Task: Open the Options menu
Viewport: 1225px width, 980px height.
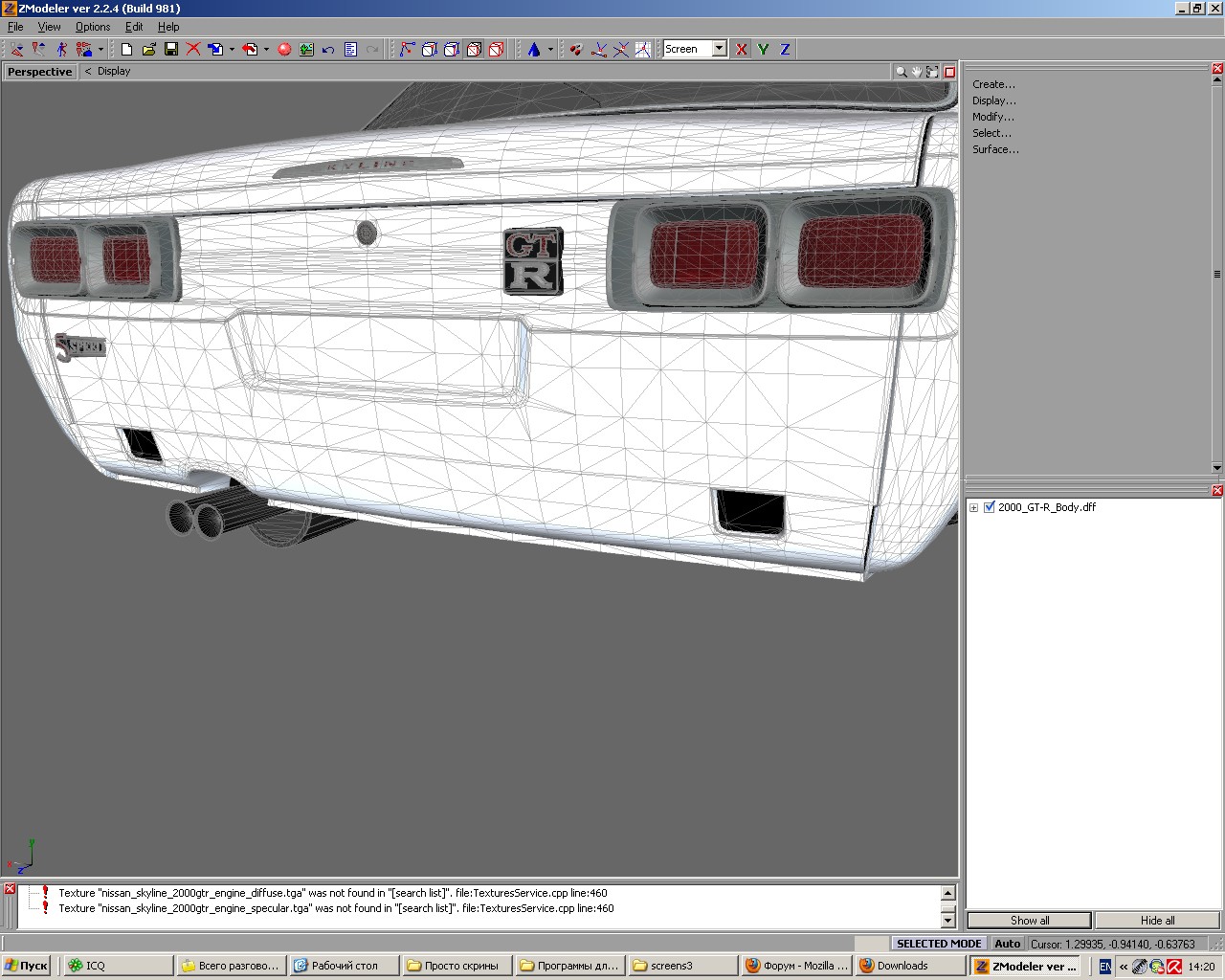Action: 93,27
